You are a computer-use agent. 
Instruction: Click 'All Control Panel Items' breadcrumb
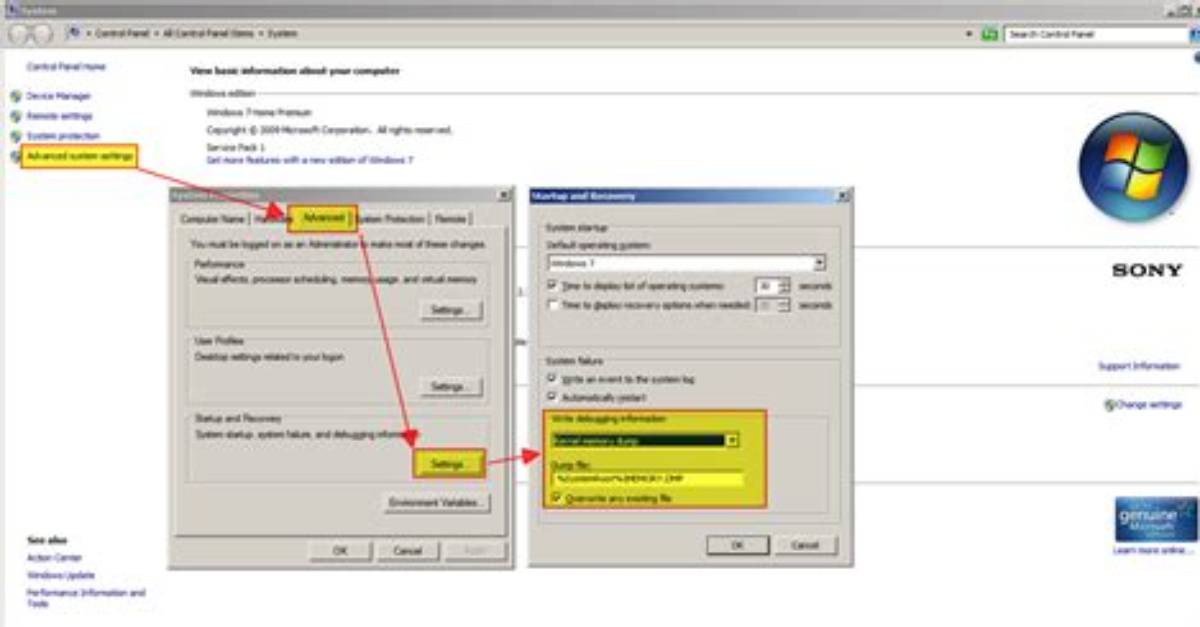tap(208, 34)
